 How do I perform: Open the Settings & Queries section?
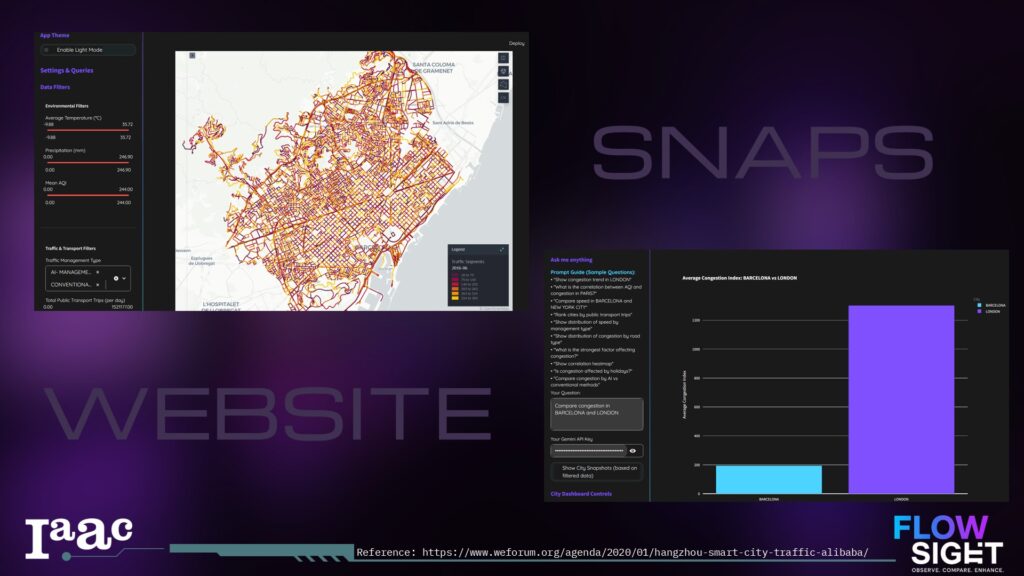pyautogui.click(x=67, y=71)
